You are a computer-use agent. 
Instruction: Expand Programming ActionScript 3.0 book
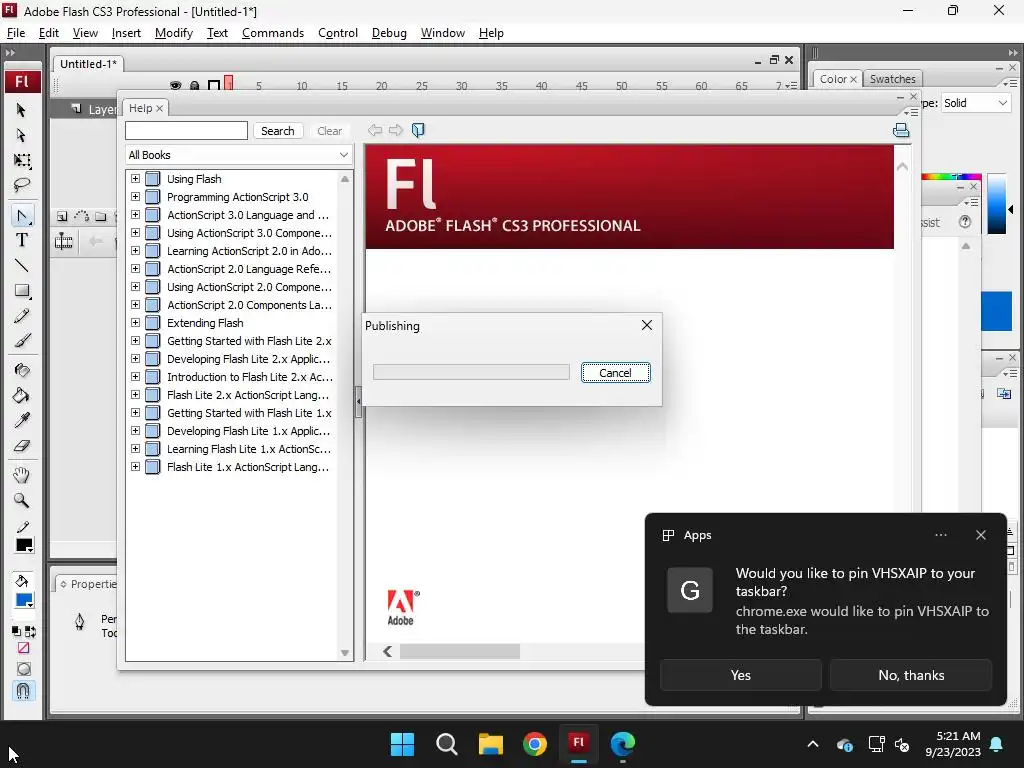[x=135, y=197]
